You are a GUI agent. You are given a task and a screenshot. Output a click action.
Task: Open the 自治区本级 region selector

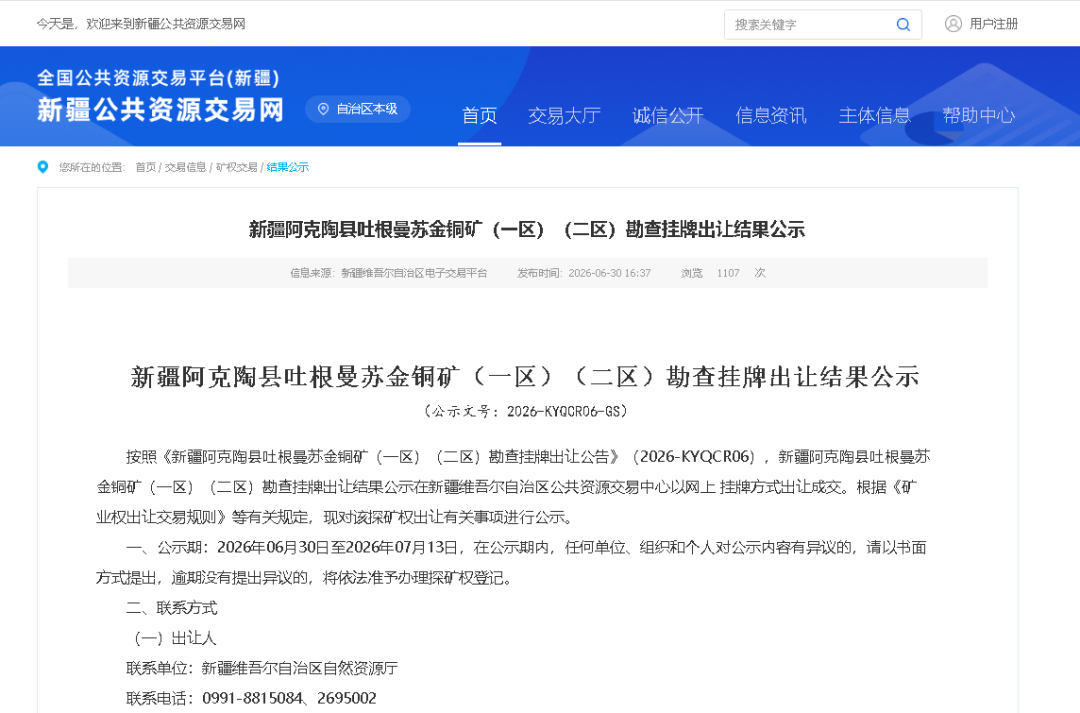(x=357, y=109)
